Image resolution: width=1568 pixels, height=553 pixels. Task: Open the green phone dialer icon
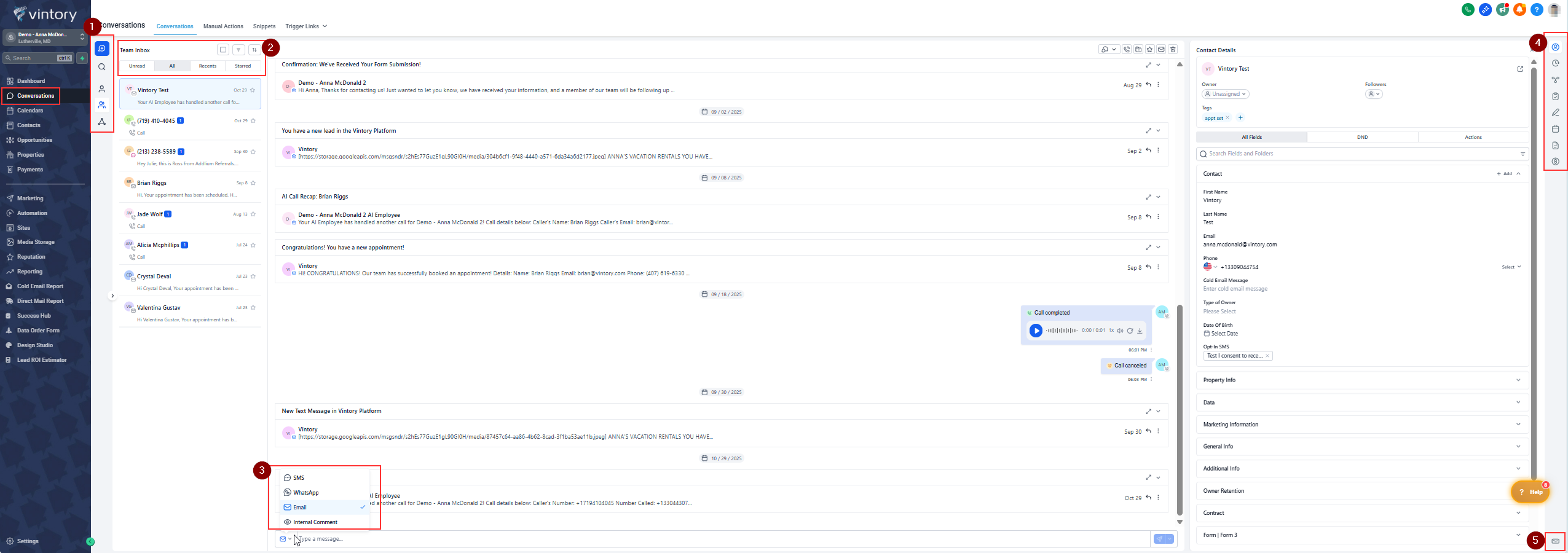1468,10
